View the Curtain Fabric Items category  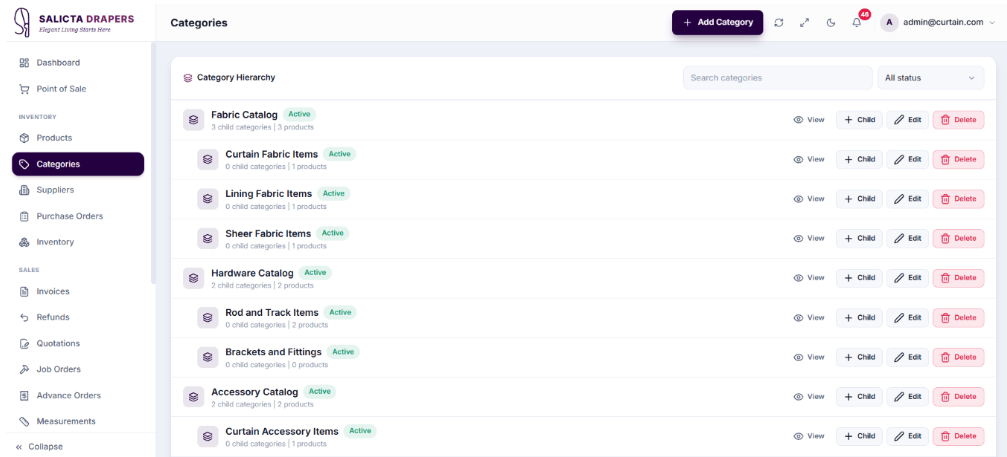coord(809,159)
